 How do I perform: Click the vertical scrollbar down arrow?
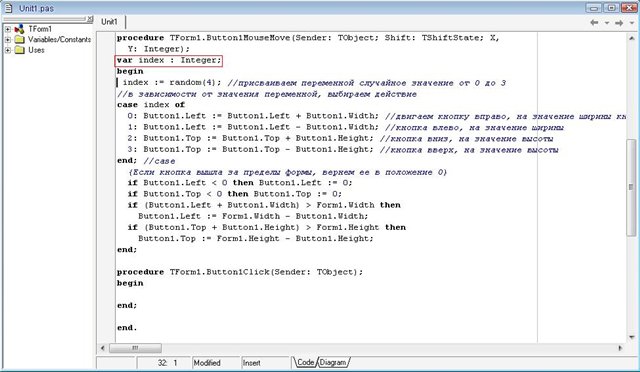click(x=632, y=337)
